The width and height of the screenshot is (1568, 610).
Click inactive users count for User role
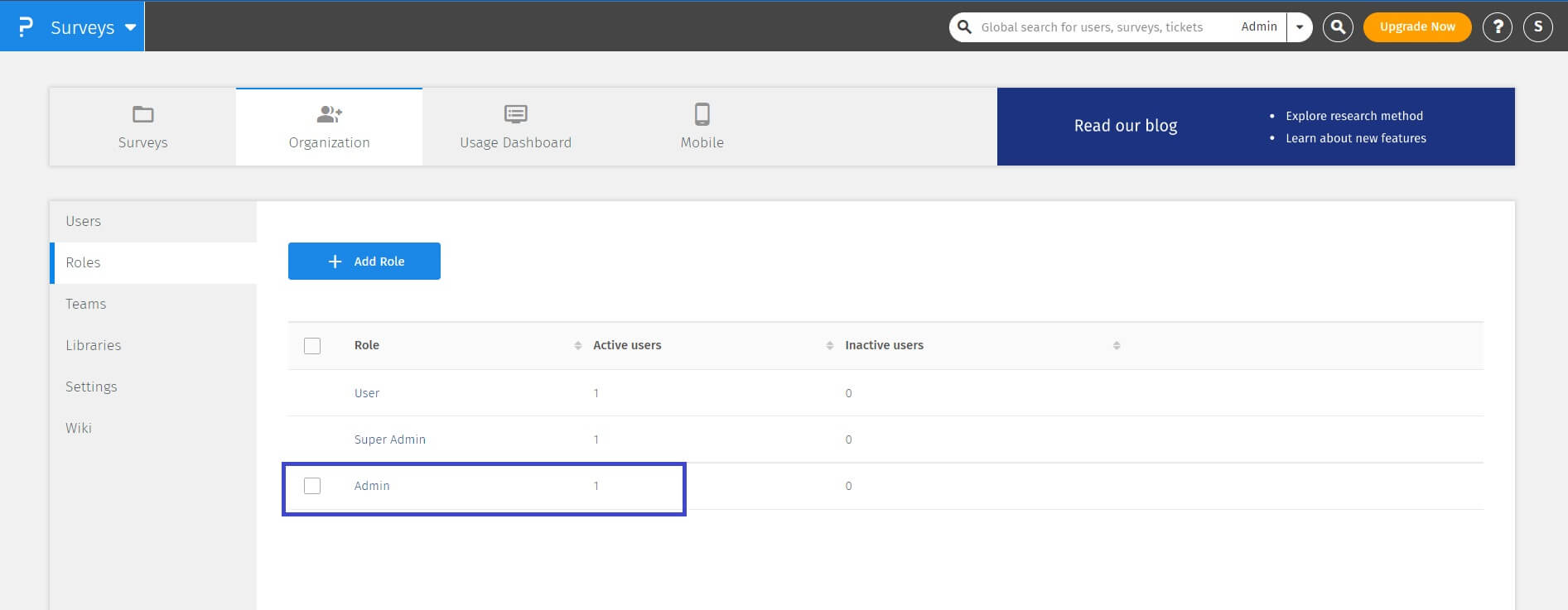pos(848,393)
